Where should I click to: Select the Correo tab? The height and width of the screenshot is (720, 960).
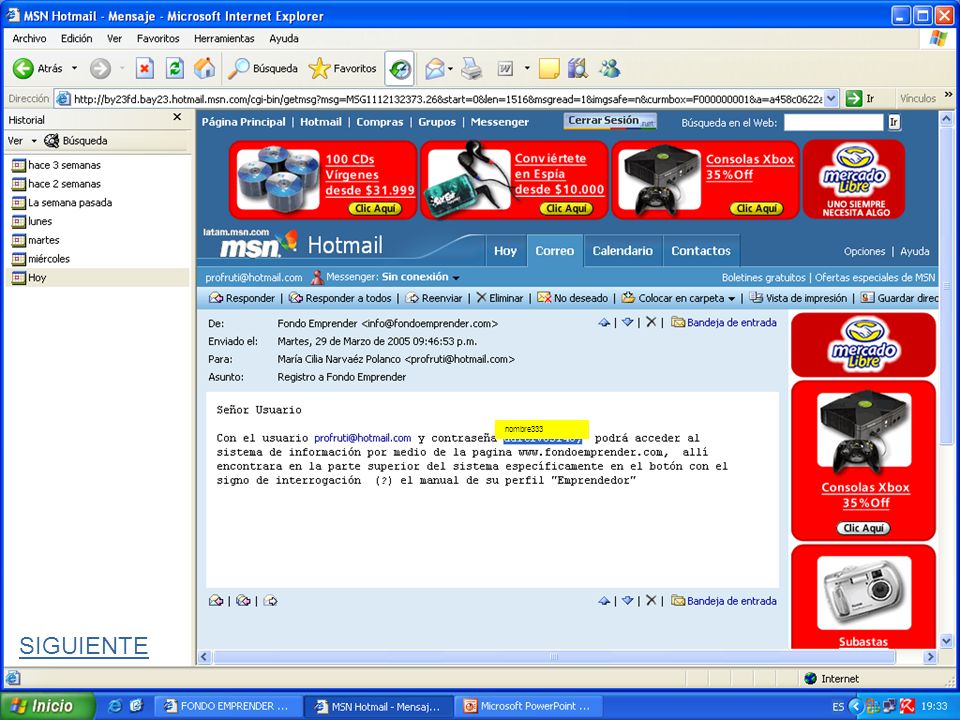pos(555,250)
